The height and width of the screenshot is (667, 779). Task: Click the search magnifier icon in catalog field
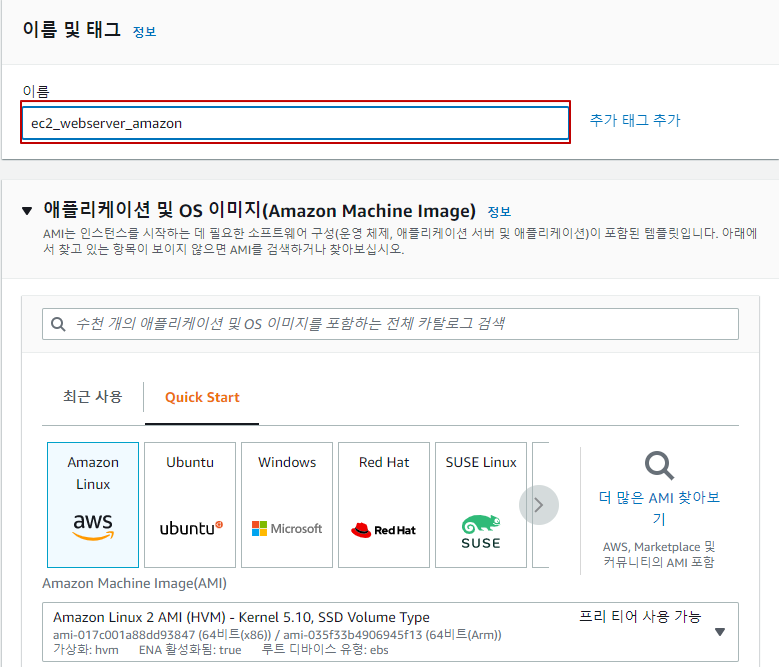click(58, 324)
